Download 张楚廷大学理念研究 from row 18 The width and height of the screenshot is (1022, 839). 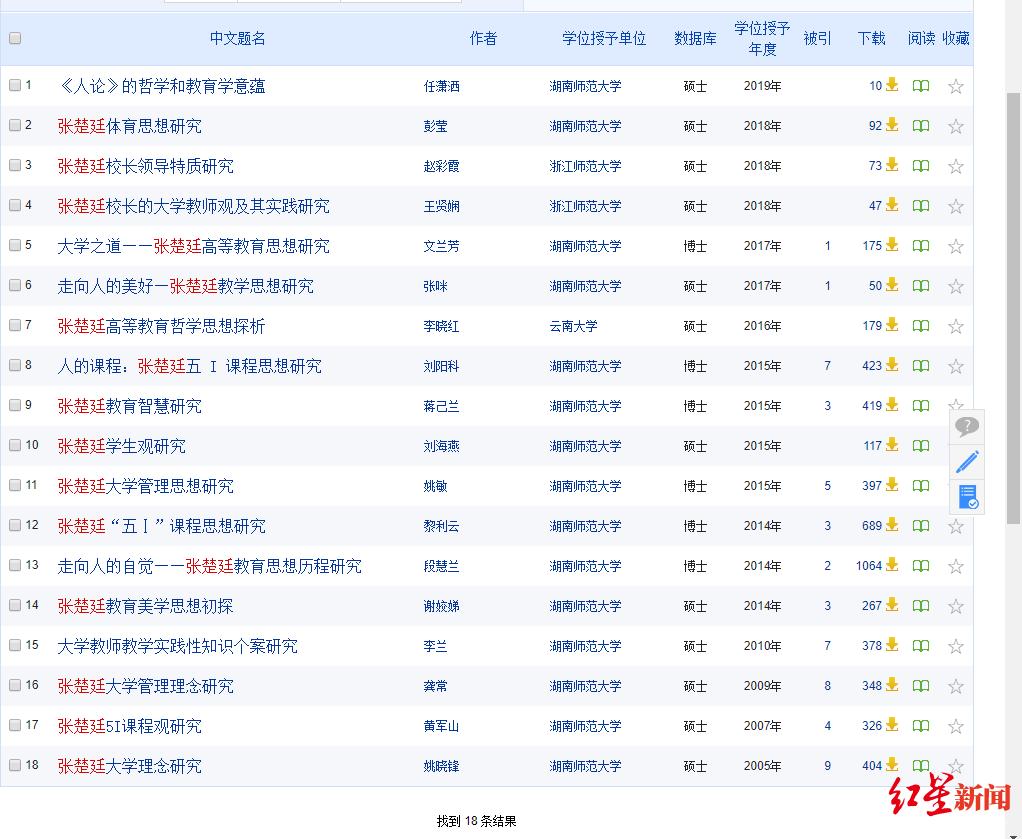[892, 765]
